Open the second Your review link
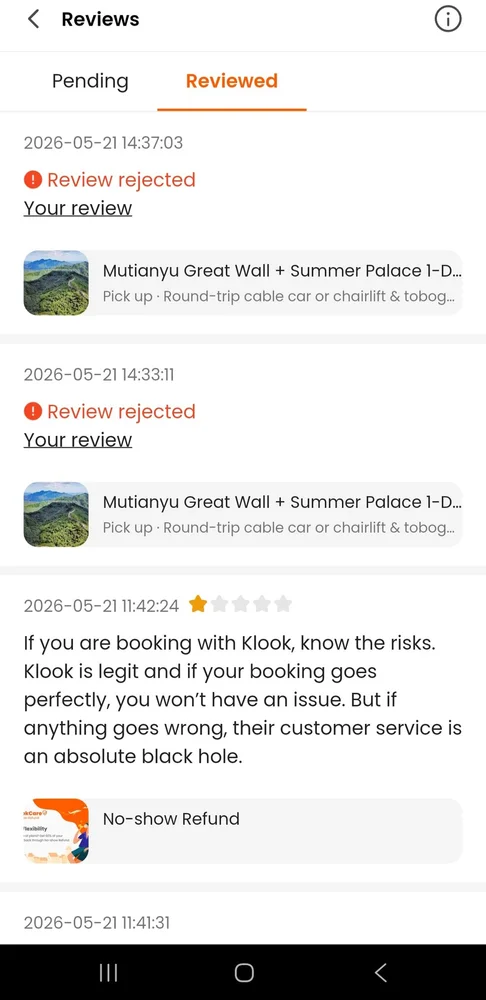Viewport: 486px width, 1000px height. click(x=78, y=439)
